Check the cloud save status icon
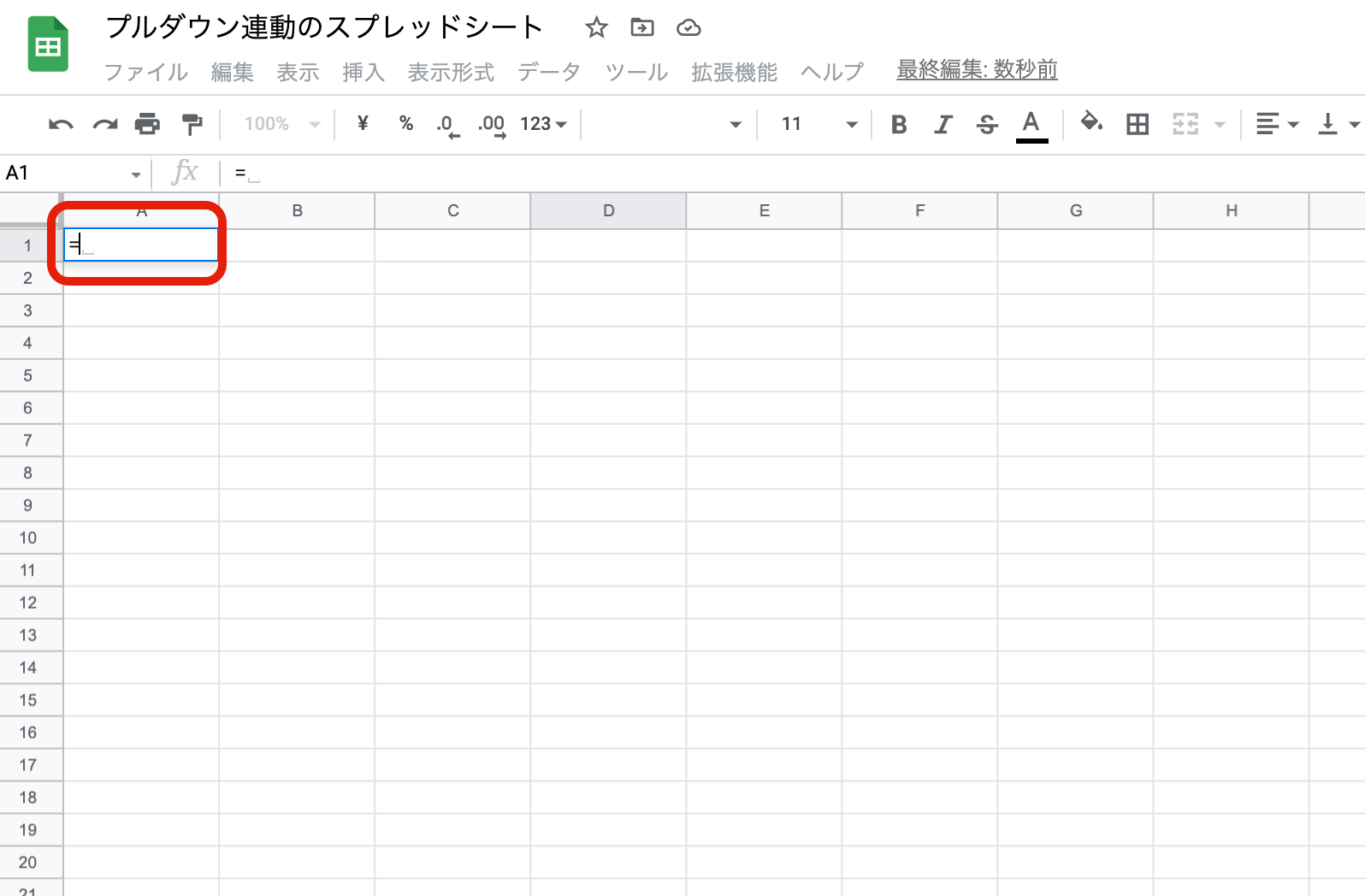Image resolution: width=1365 pixels, height=896 pixels. click(688, 28)
